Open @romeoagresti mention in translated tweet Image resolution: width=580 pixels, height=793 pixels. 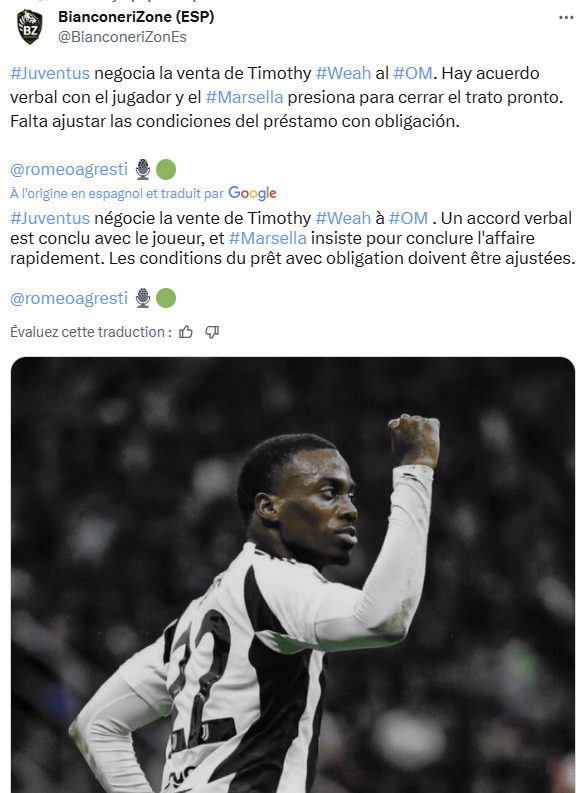pyautogui.click(x=69, y=298)
